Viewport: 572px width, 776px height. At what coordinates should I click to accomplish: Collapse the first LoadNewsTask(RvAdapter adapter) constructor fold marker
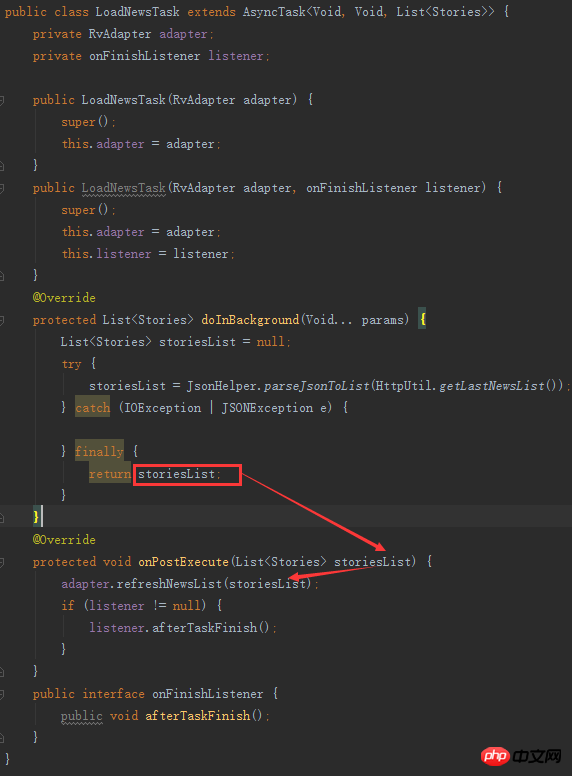(x=2, y=100)
